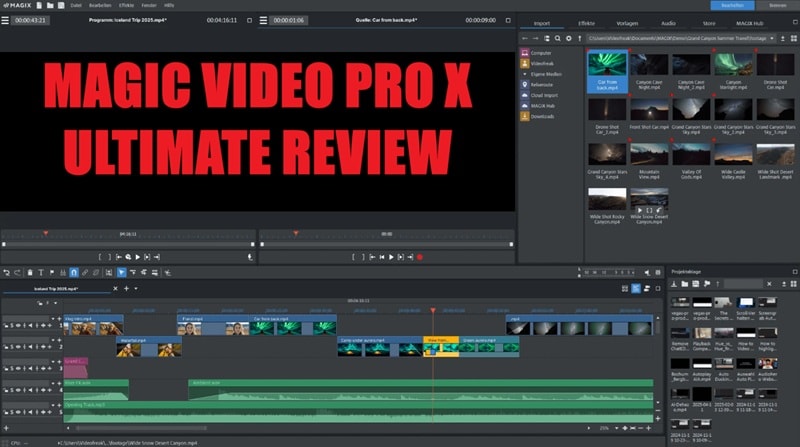The width and height of the screenshot is (800, 447).
Task: Click the Brennen button
Action: [x=778, y=5]
